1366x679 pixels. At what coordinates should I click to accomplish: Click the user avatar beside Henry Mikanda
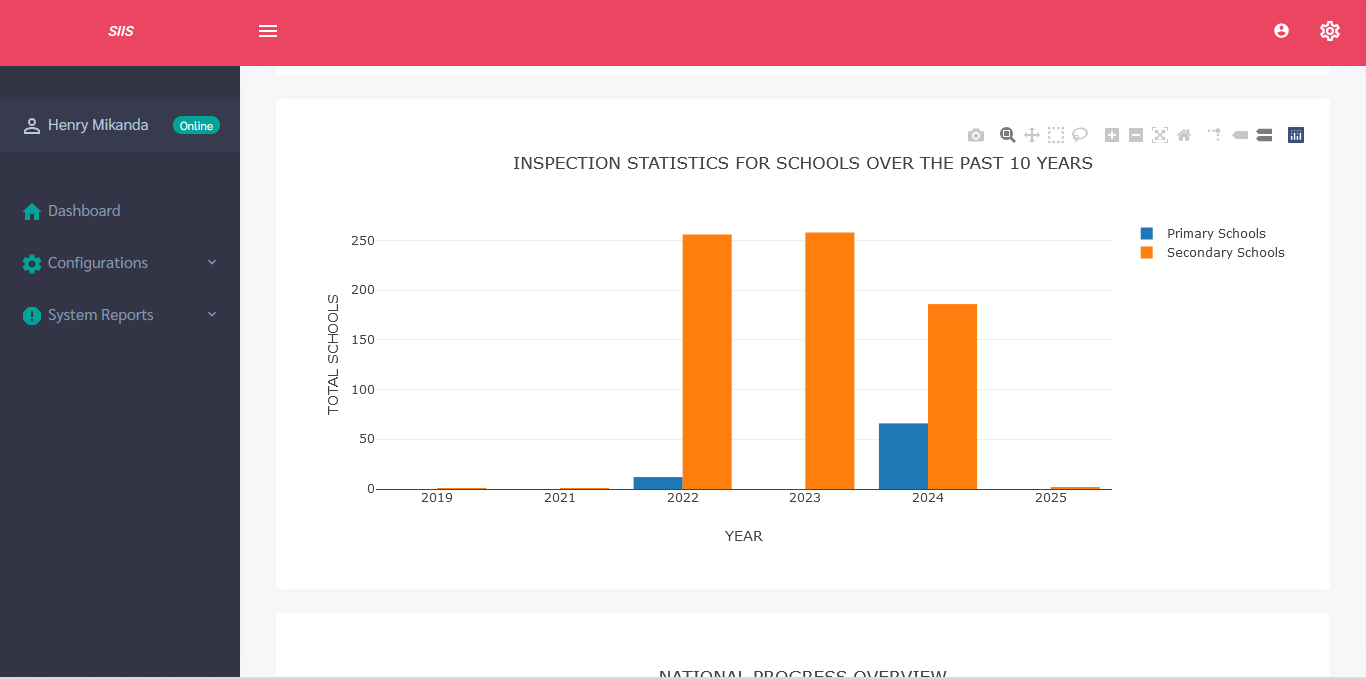pyautogui.click(x=31, y=126)
